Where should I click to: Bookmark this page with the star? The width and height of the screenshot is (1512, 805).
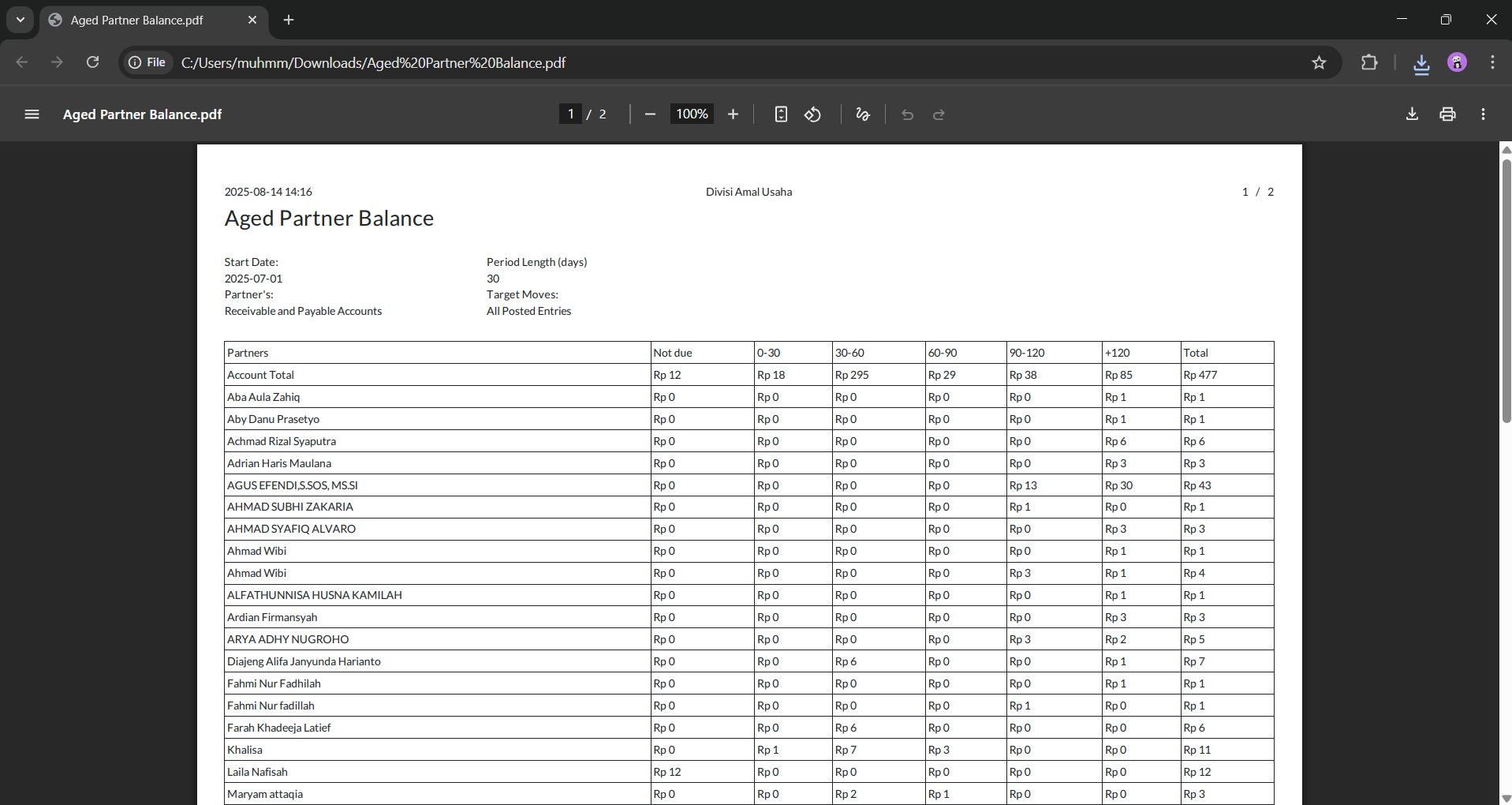[1319, 62]
